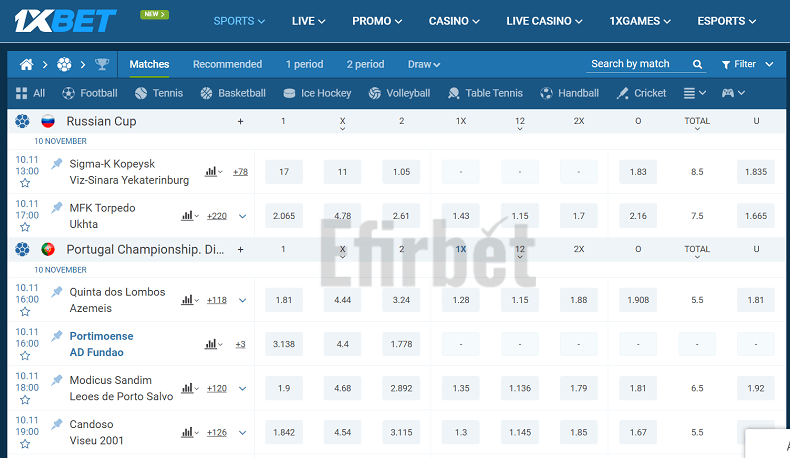Viewport: 790px width, 458px height.
Task: Pin the Portimoense match
Action: coord(56,336)
